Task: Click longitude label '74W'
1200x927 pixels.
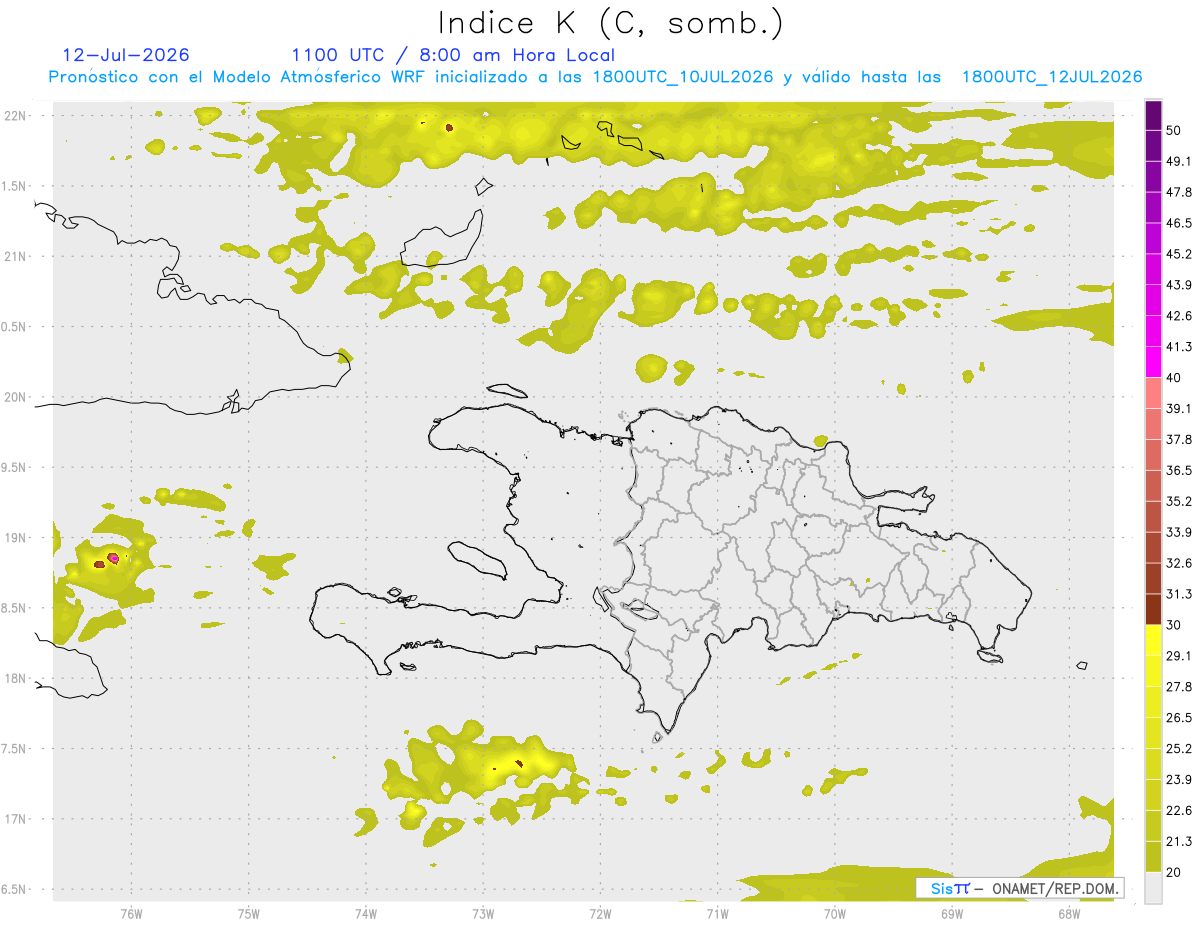Action: (365, 914)
